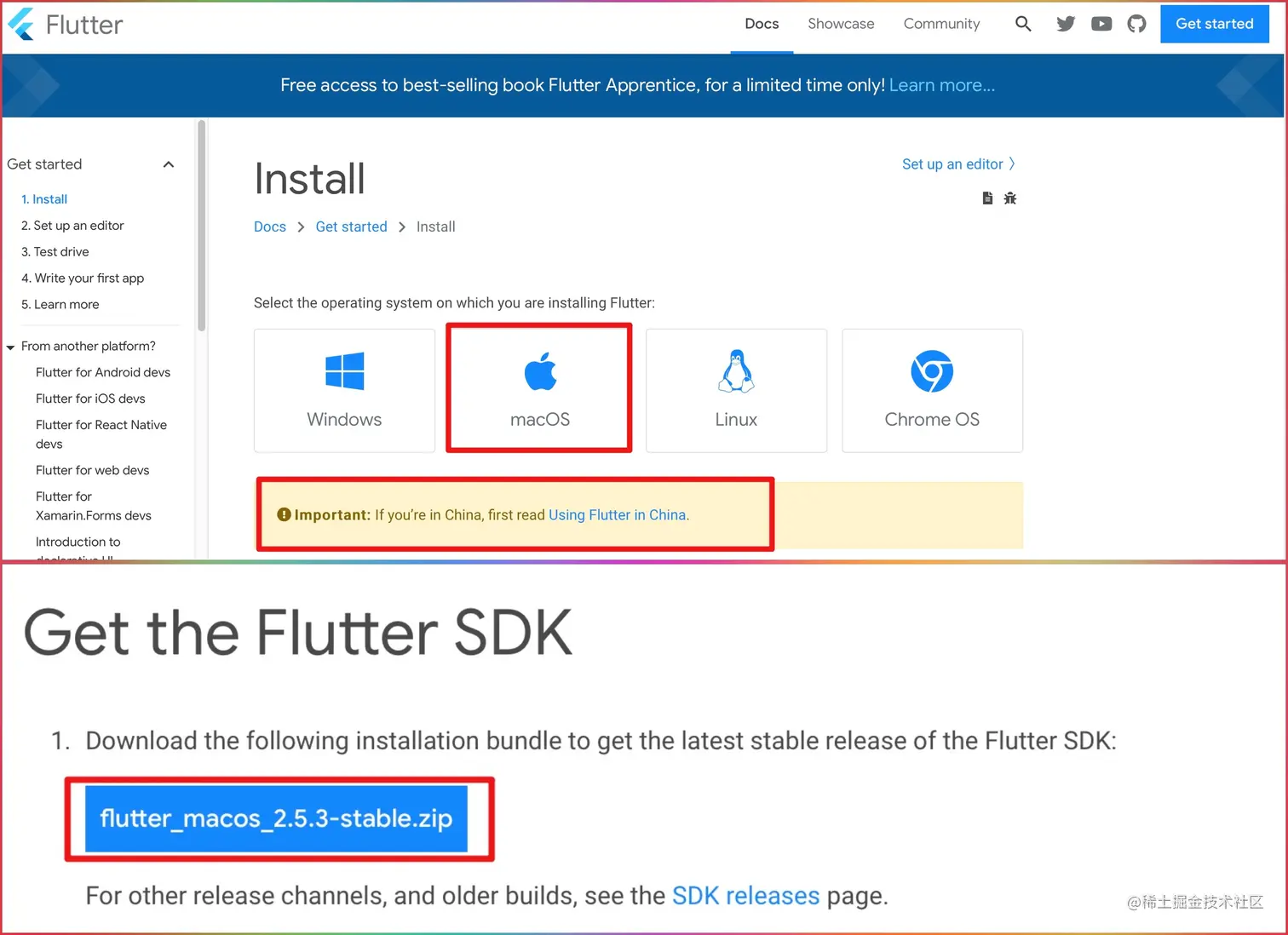Open Flutter for React Native devs
The width and height of the screenshot is (1288, 935).
pos(101,434)
